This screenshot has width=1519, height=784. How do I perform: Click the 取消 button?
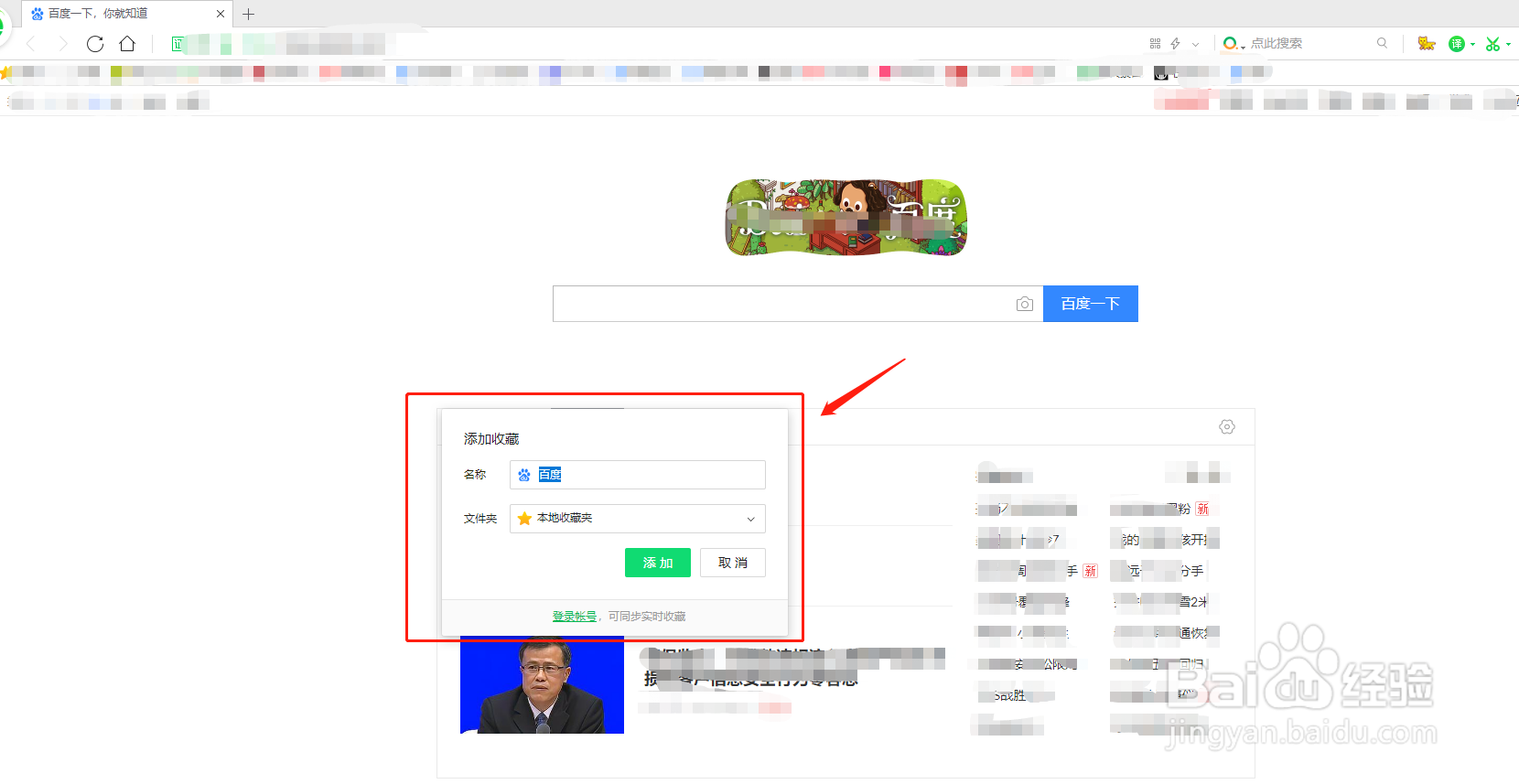(733, 563)
